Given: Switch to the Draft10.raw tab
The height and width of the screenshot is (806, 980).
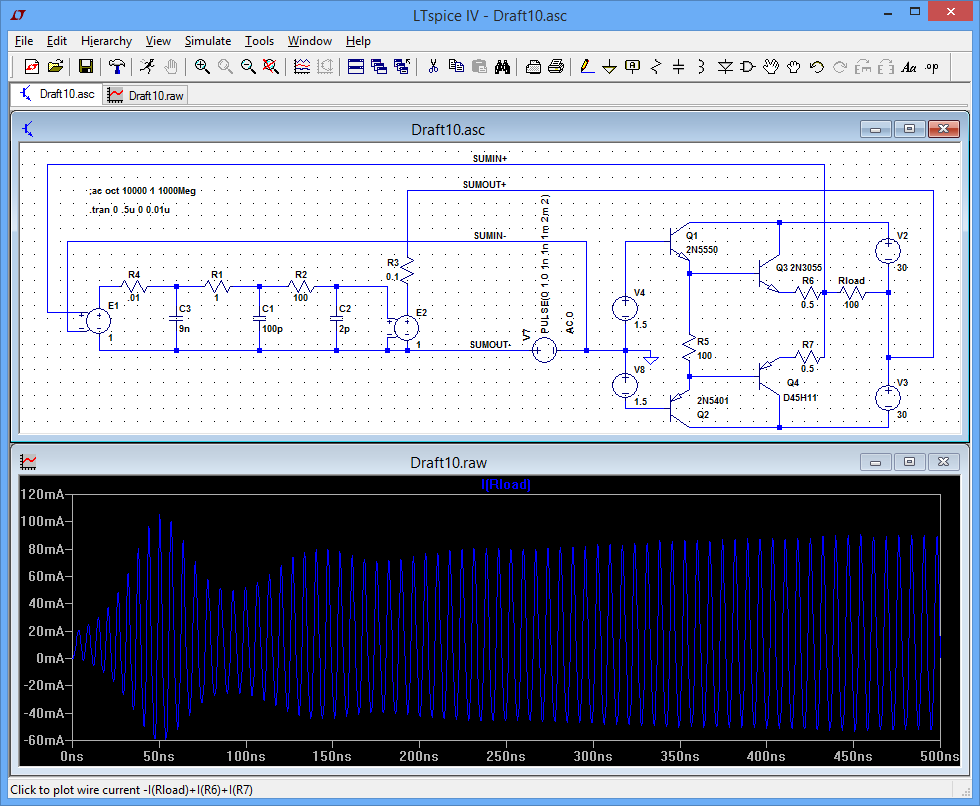Looking at the screenshot, I should pyautogui.click(x=146, y=95).
